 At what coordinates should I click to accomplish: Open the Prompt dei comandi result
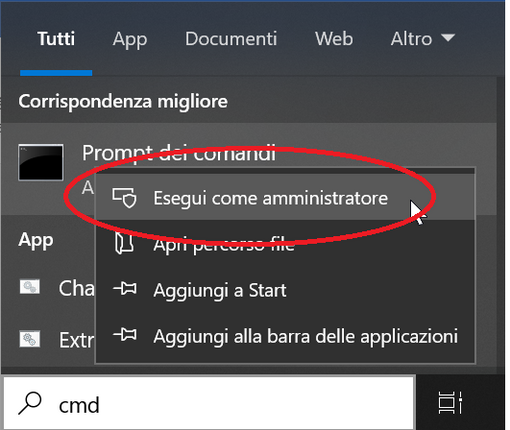pos(179,153)
